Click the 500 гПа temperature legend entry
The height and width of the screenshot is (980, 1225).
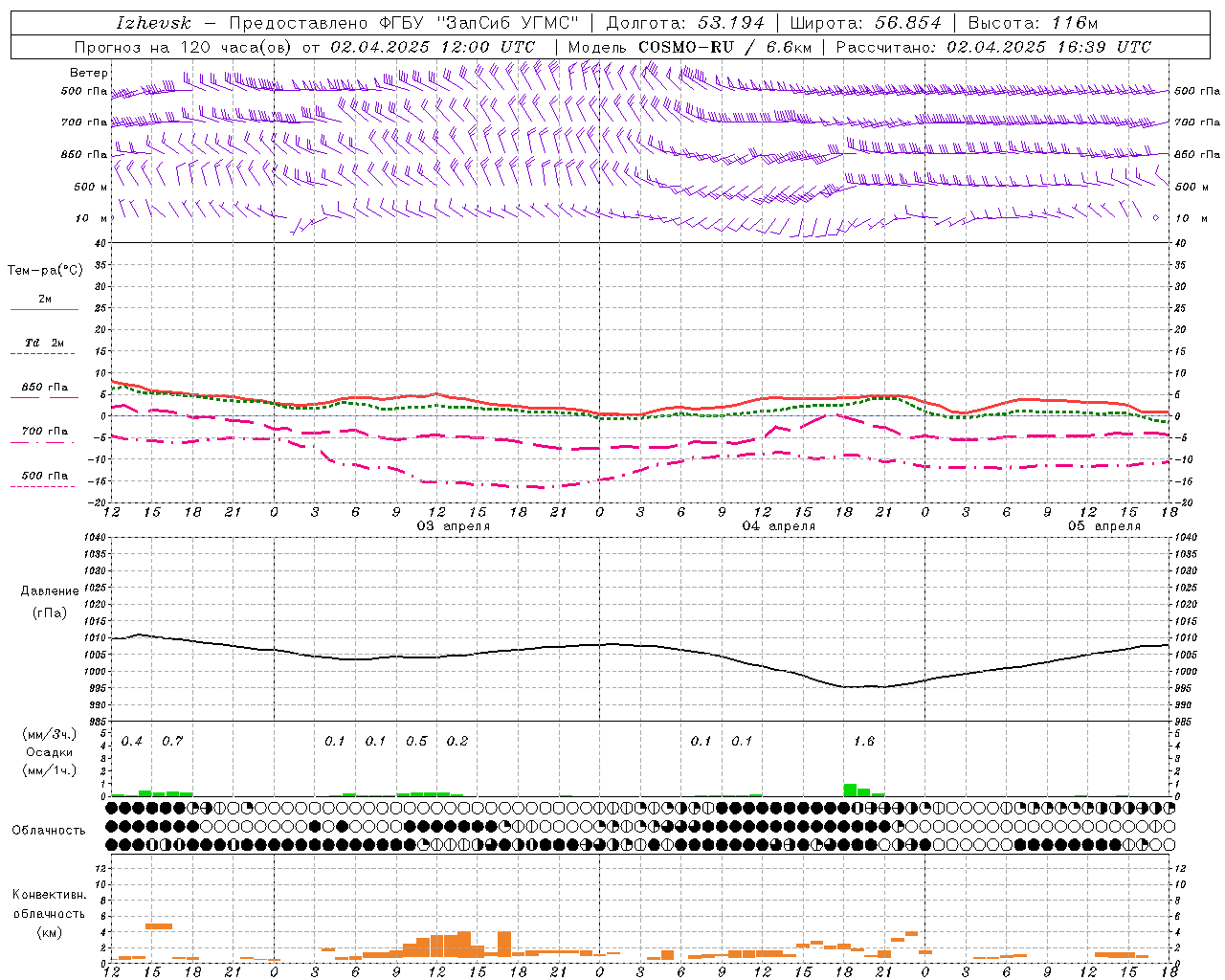[44, 479]
